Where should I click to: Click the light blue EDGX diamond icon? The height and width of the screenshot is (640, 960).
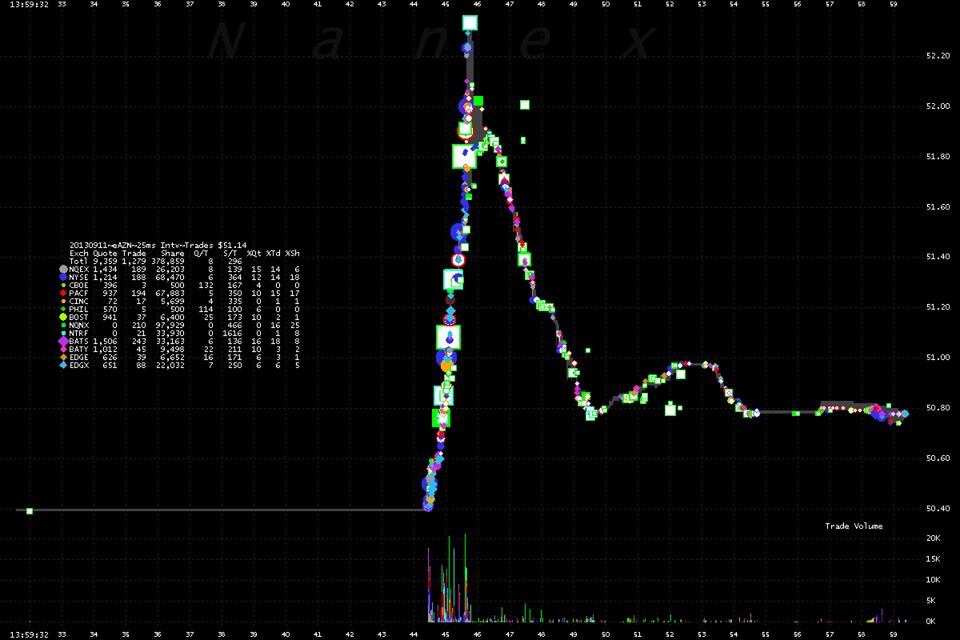point(64,366)
